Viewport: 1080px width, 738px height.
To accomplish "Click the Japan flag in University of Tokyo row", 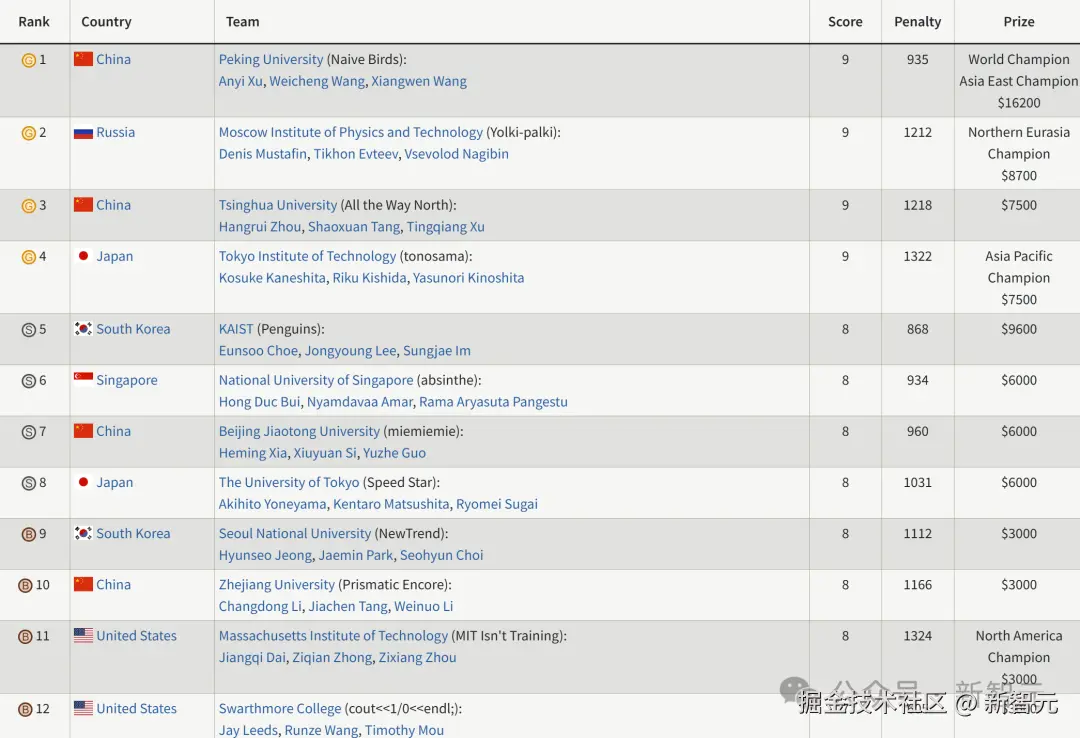I will pyautogui.click(x=83, y=482).
